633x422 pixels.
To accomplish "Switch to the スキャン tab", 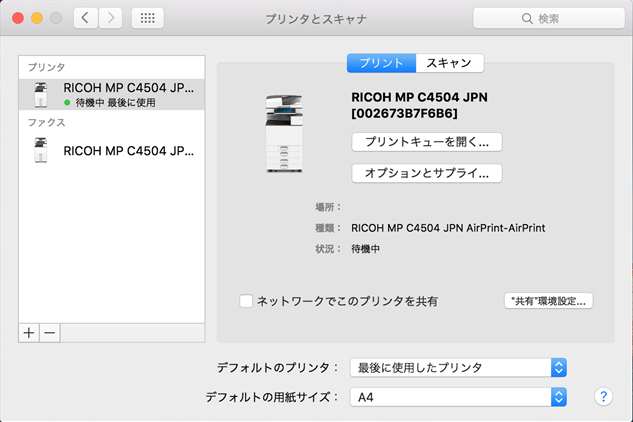I will 449,62.
